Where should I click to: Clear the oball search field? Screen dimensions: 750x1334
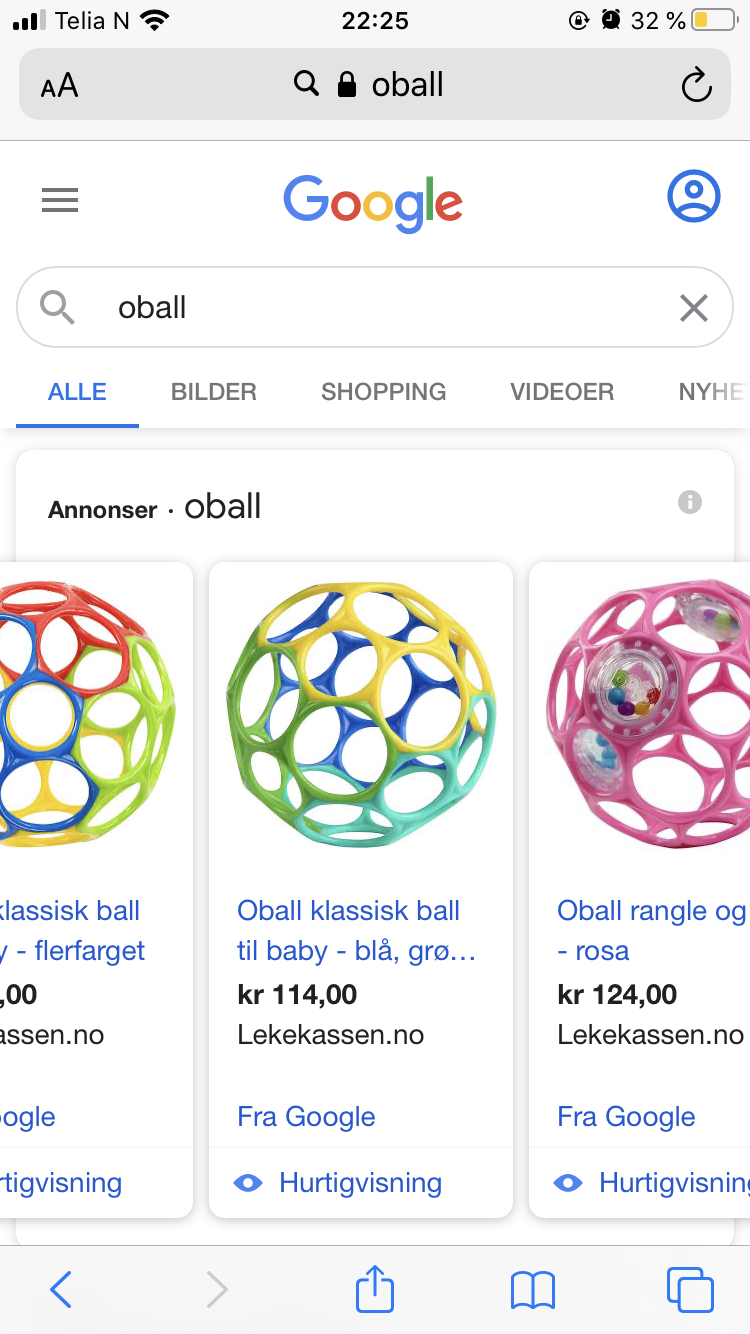(693, 308)
